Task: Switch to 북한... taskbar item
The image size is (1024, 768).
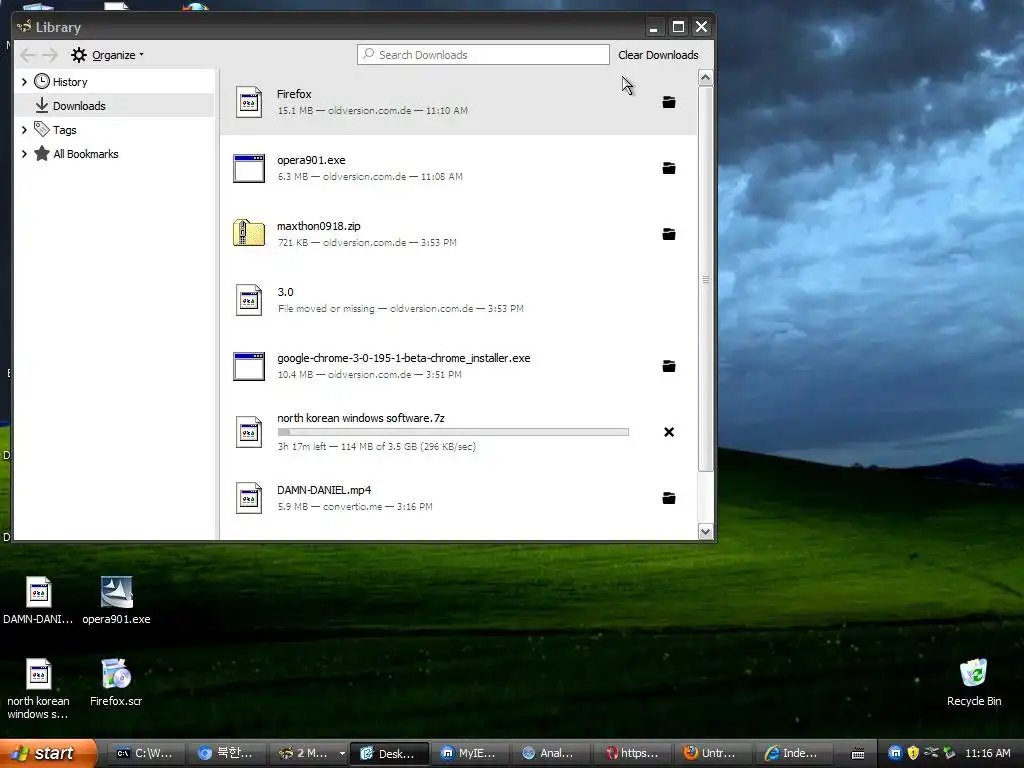Action: click(226, 753)
